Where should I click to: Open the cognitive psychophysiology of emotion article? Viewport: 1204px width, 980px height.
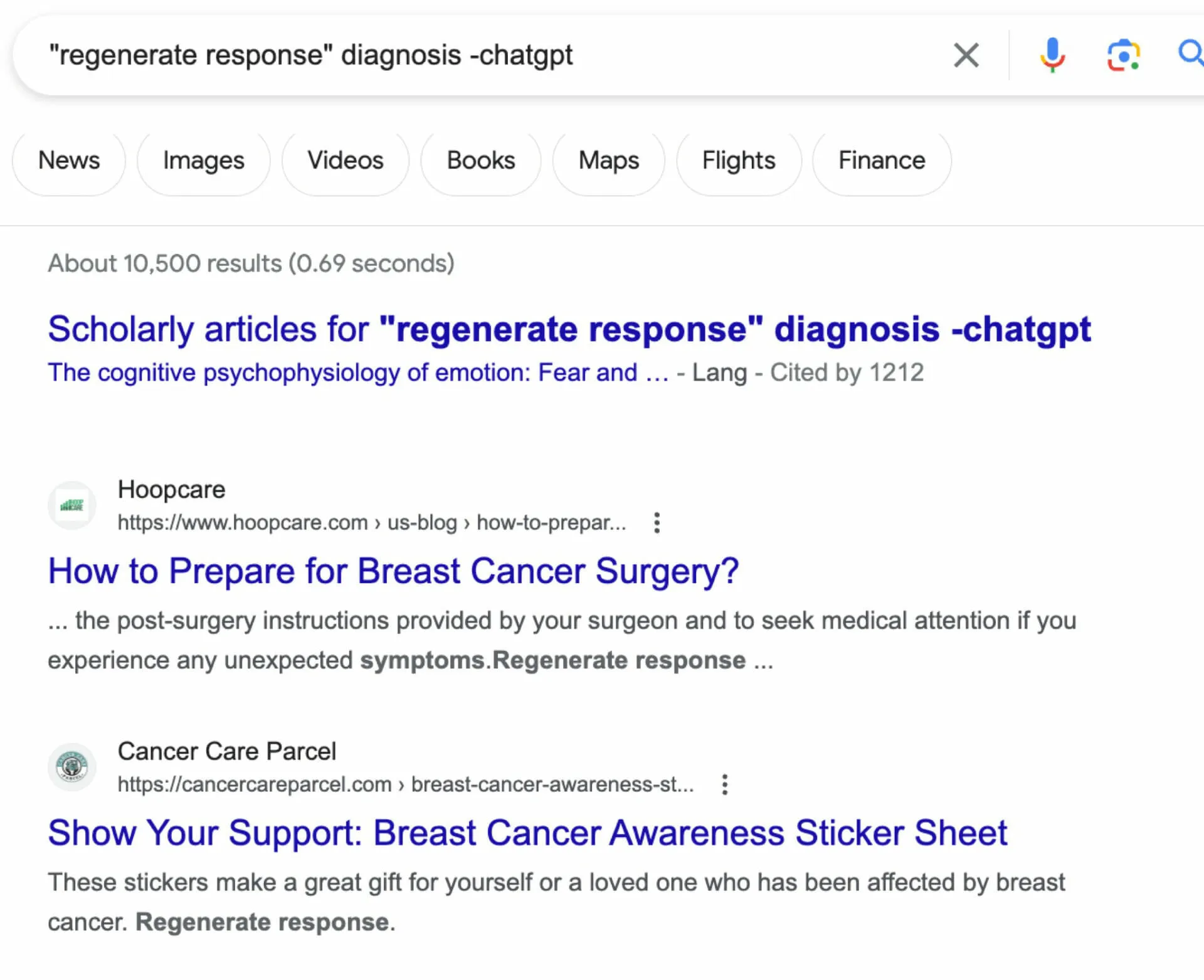point(359,373)
